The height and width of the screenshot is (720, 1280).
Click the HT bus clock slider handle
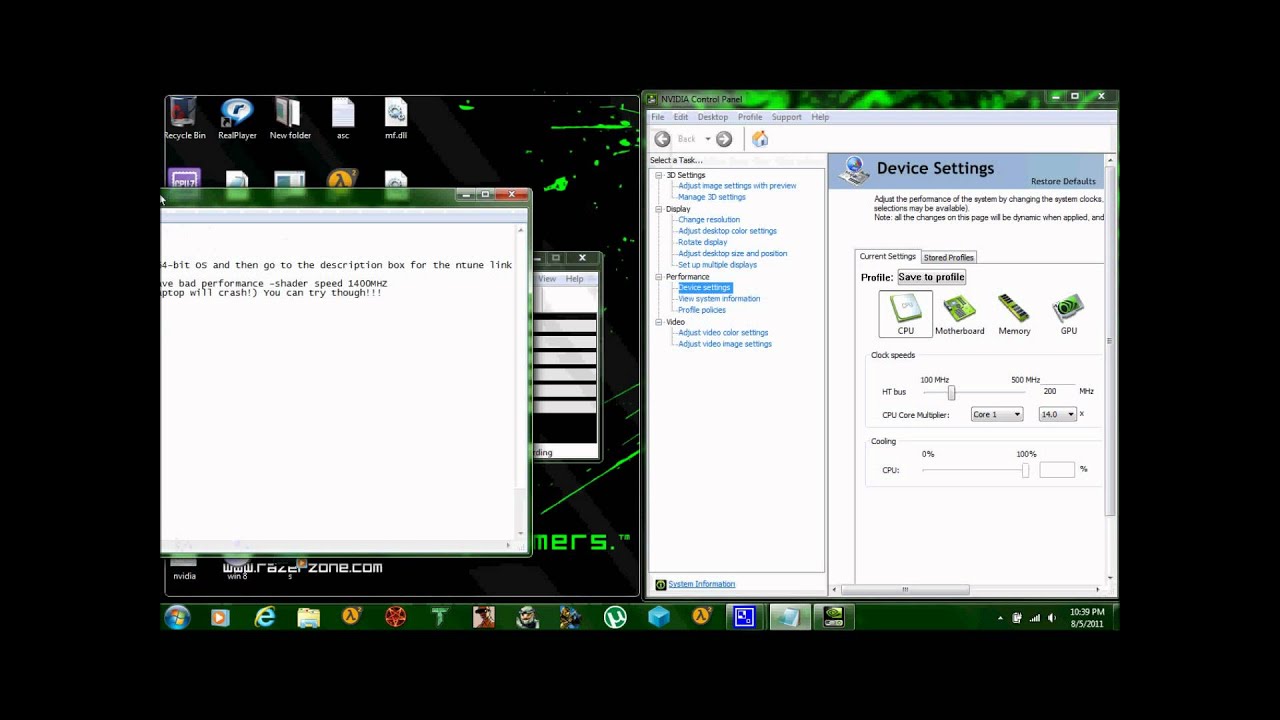[x=951, y=393]
